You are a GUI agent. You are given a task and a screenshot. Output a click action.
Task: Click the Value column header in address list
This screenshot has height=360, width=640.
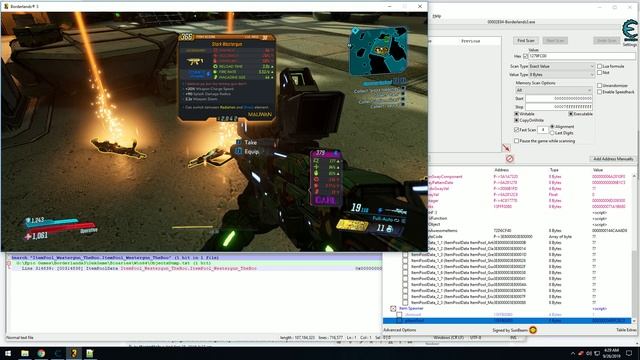coord(598,170)
